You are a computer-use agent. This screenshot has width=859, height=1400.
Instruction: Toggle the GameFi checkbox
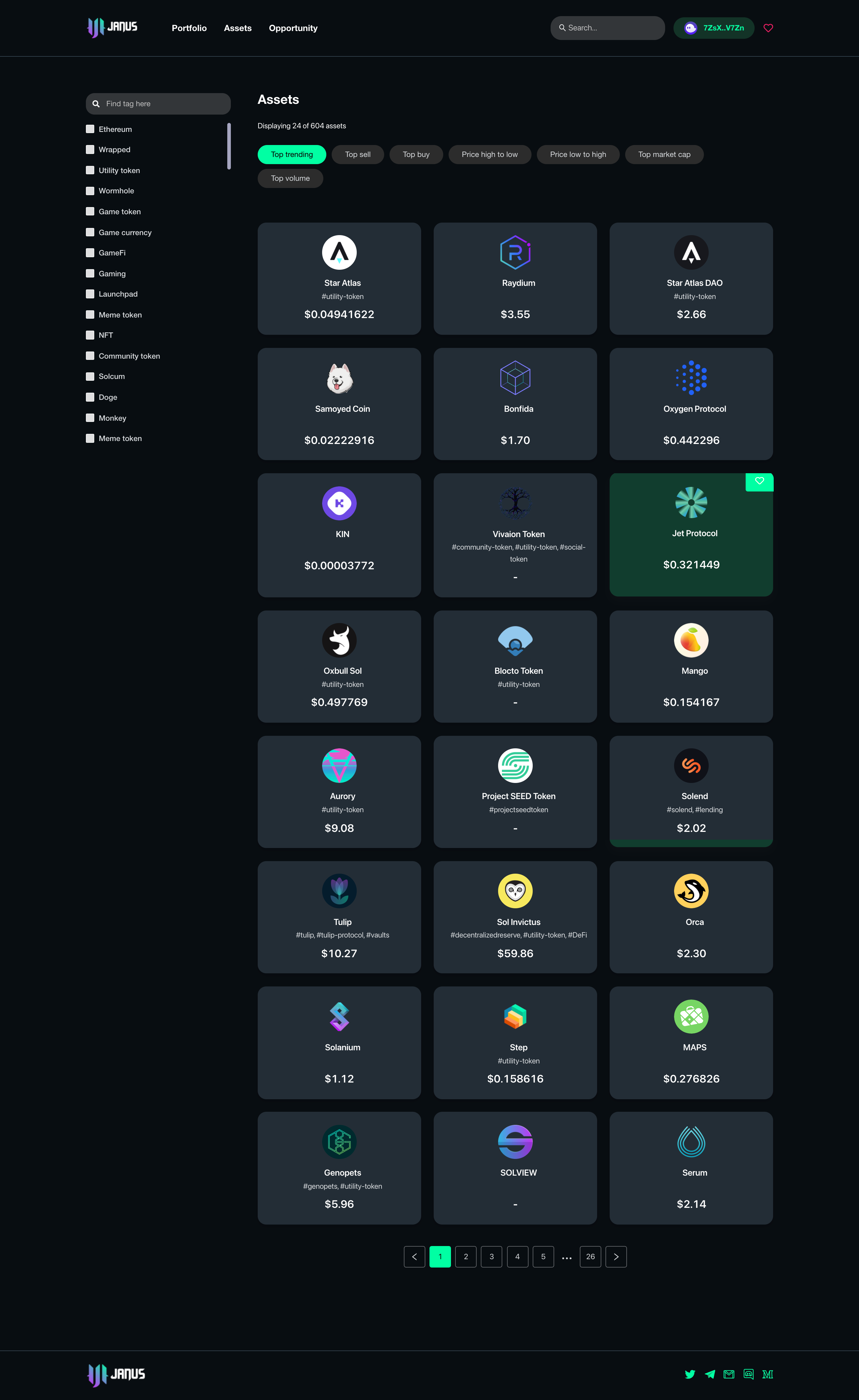(90, 252)
